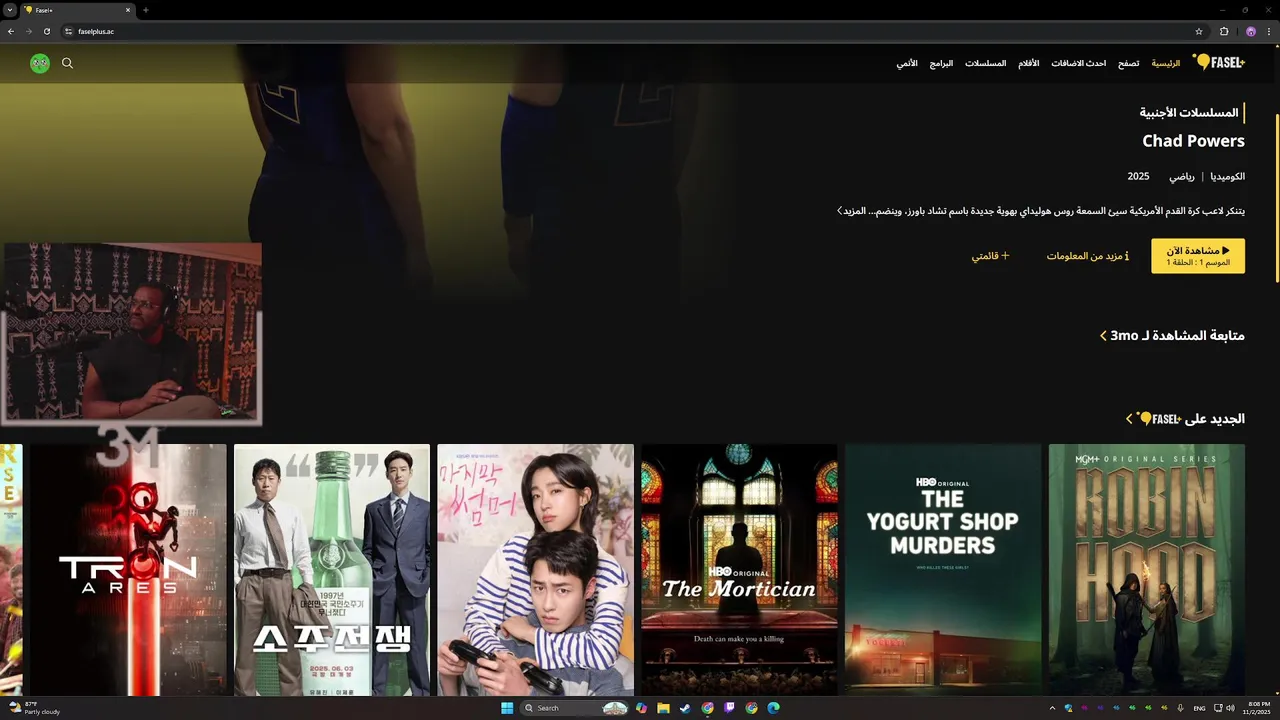Open the Chad Powers title link
Image resolution: width=1280 pixels, height=720 pixels.
(x=1193, y=141)
